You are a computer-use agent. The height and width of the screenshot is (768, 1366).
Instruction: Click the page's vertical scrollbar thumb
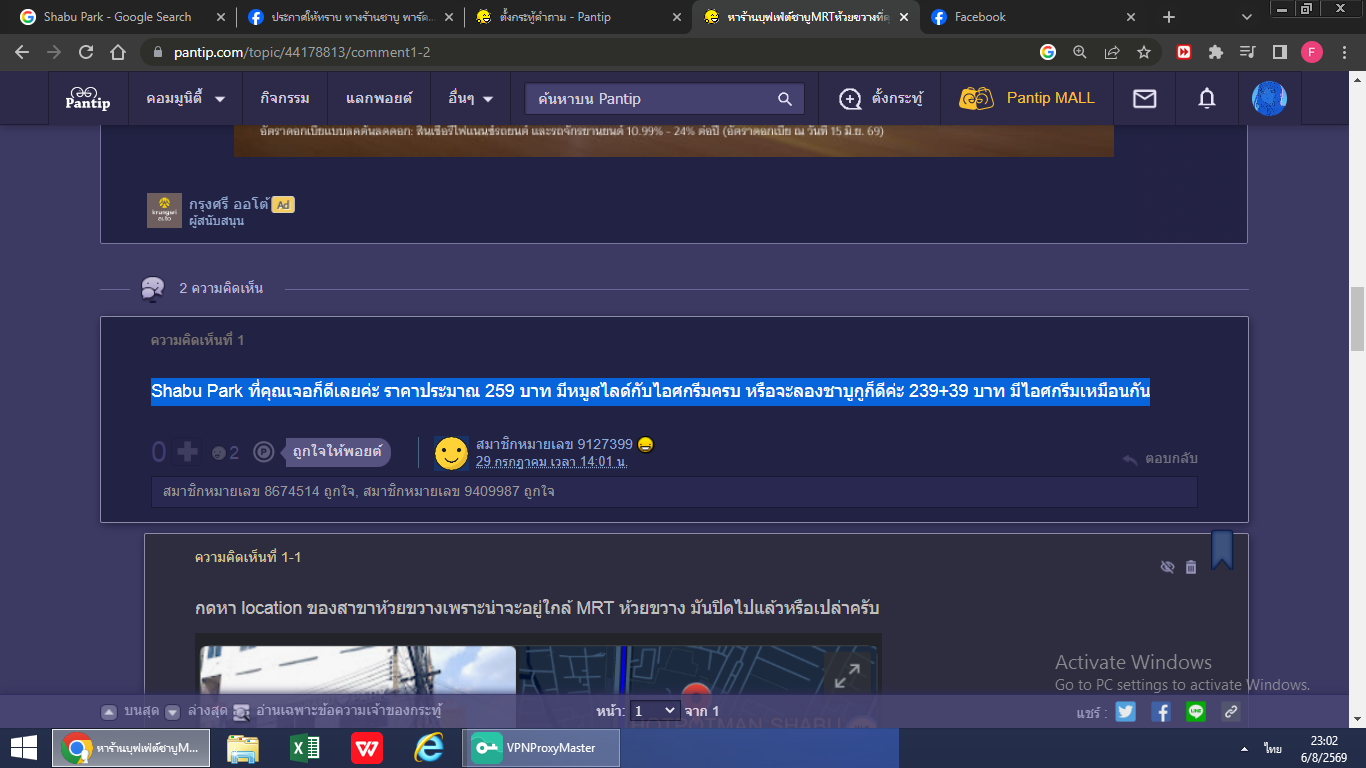click(x=1357, y=319)
